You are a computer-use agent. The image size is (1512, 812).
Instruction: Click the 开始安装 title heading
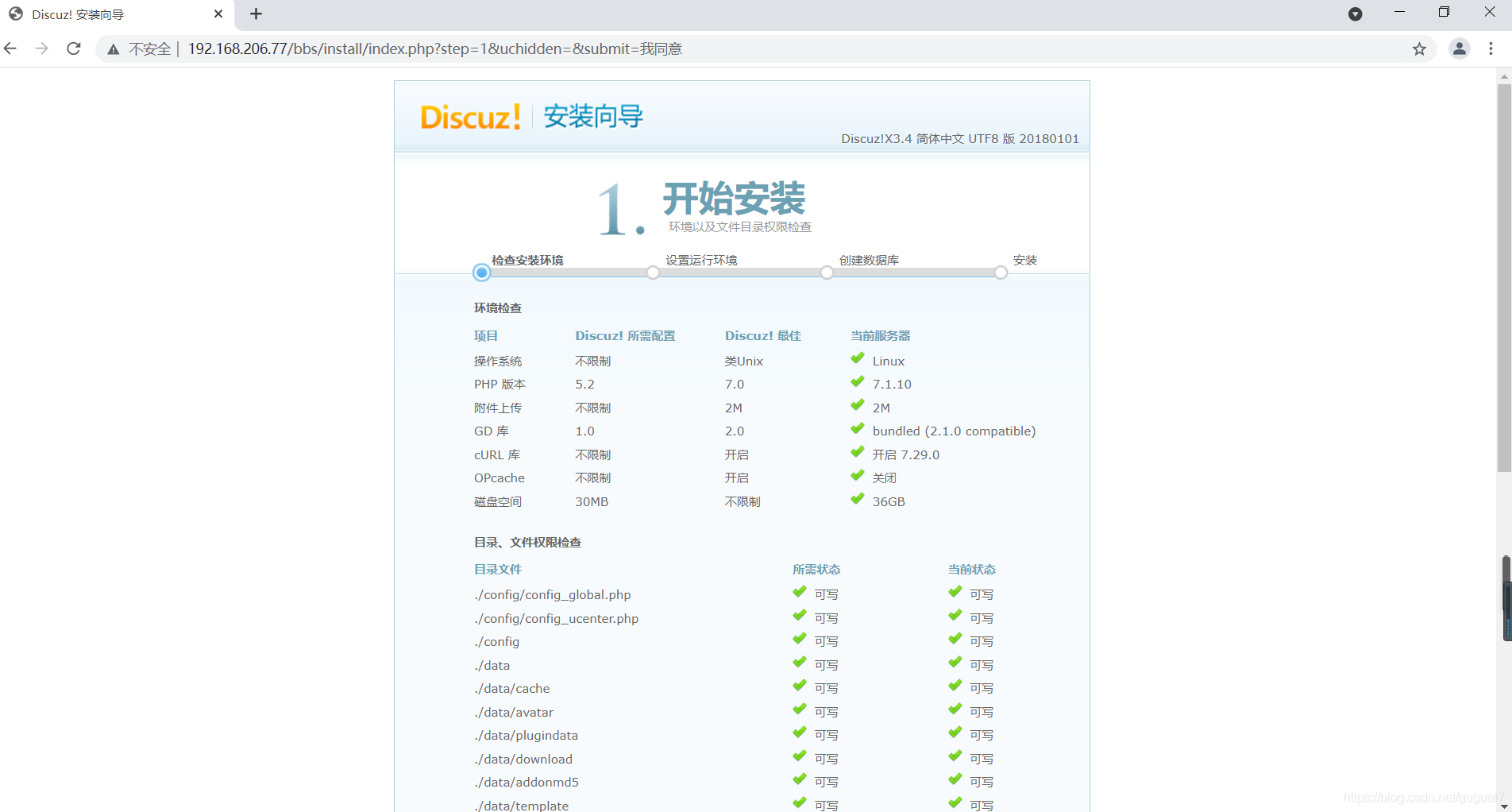point(734,199)
